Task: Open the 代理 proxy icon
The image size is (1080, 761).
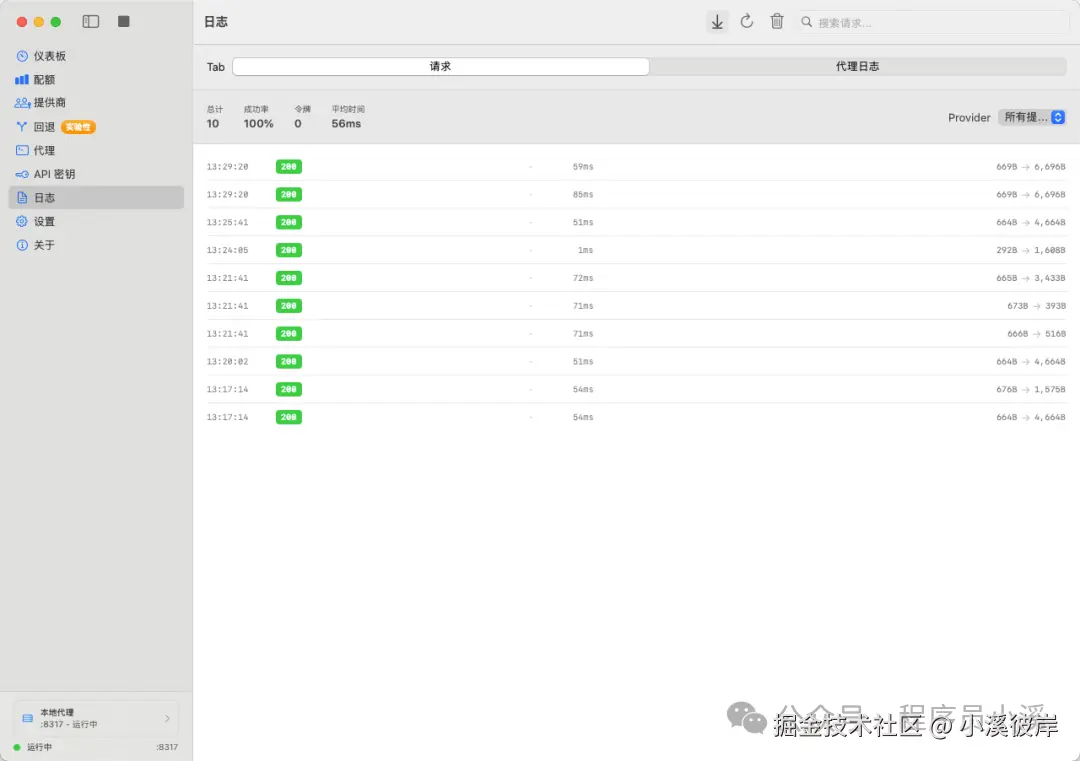Action: pos(22,150)
